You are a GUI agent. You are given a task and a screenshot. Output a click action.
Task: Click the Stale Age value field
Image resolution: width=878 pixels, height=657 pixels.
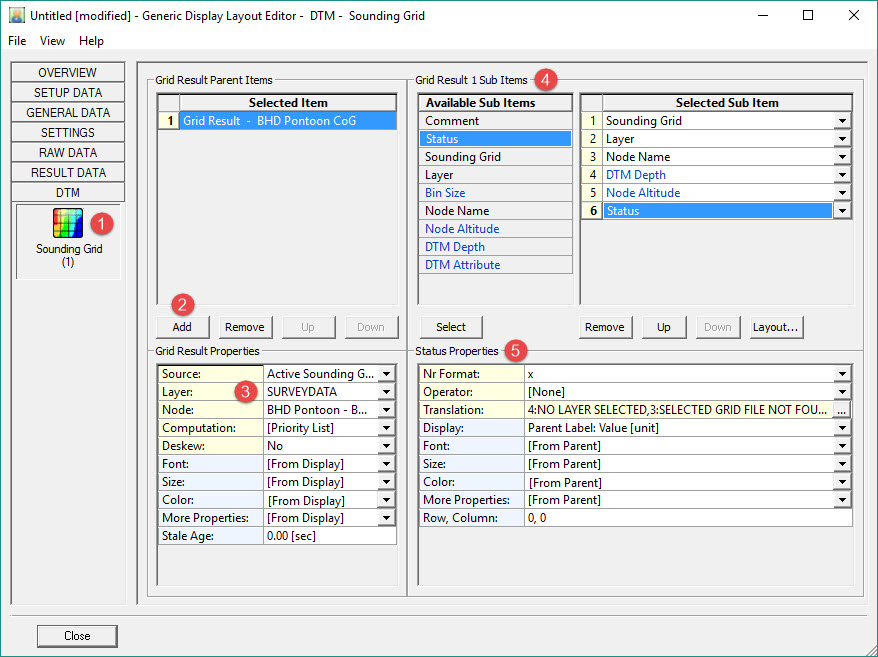click(x=328, y=536)
